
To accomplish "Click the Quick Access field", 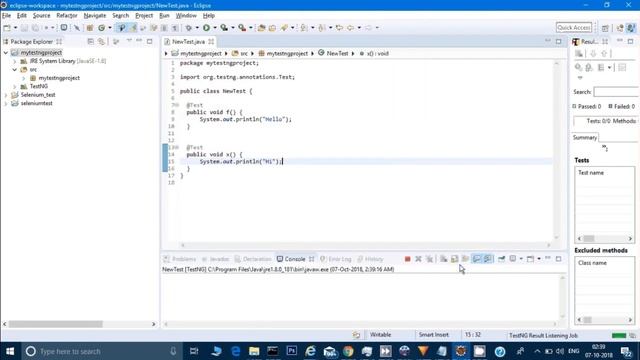I will pos(573,28).
